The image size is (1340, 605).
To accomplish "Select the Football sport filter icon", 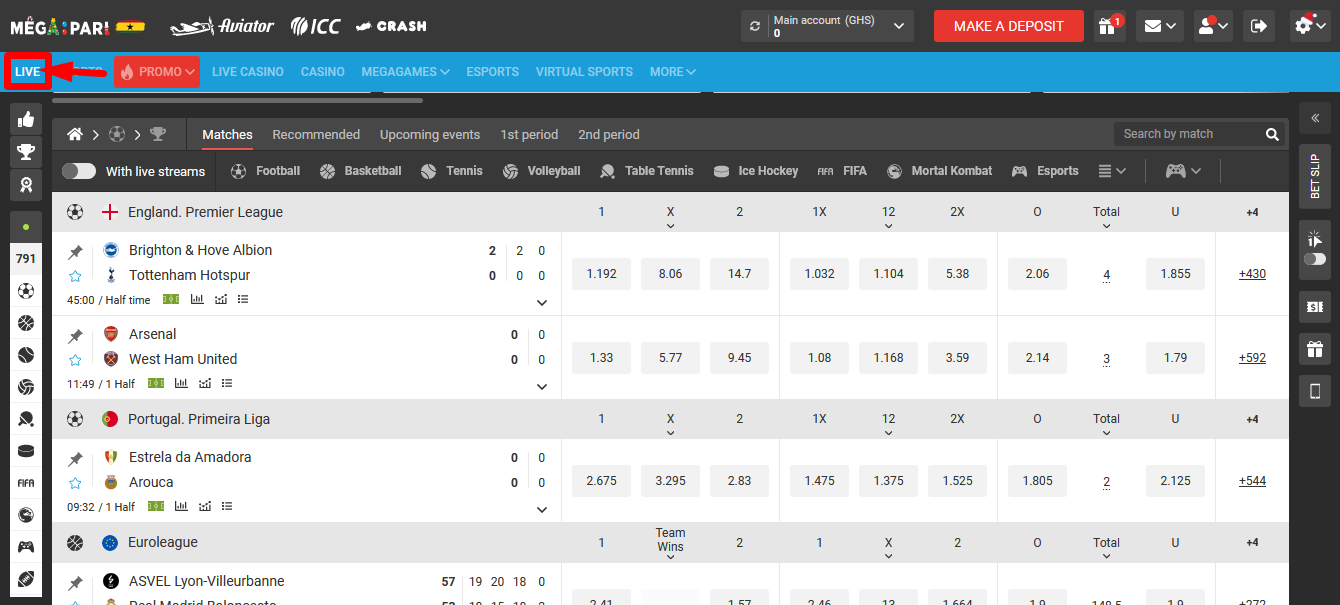I will tap(238, 170).
